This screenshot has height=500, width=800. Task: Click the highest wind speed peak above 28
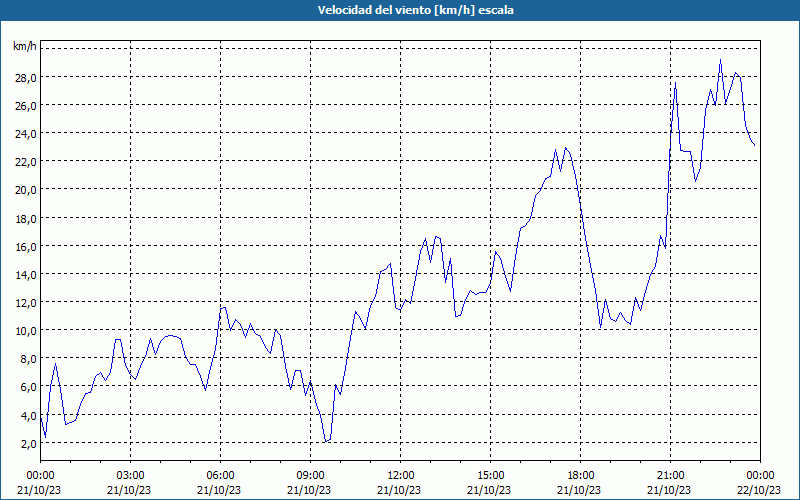point(720,60)
